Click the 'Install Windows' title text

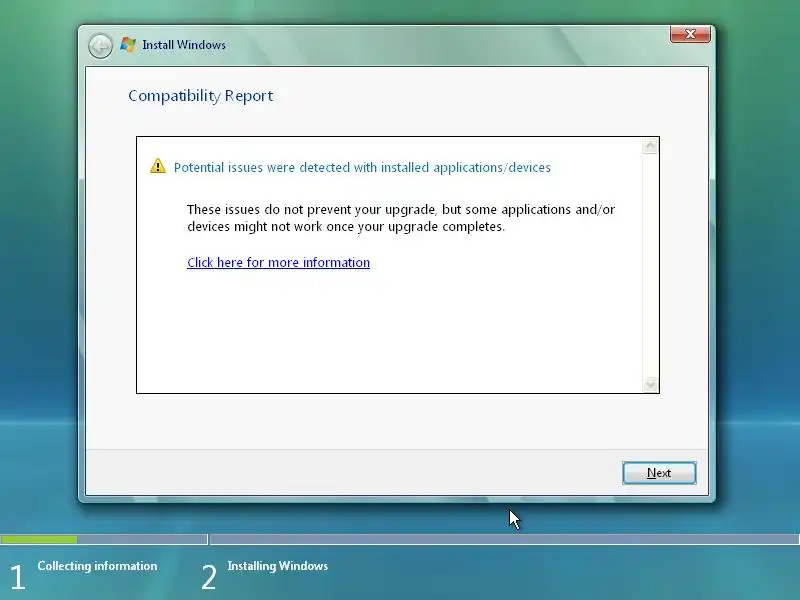[184, 45]
